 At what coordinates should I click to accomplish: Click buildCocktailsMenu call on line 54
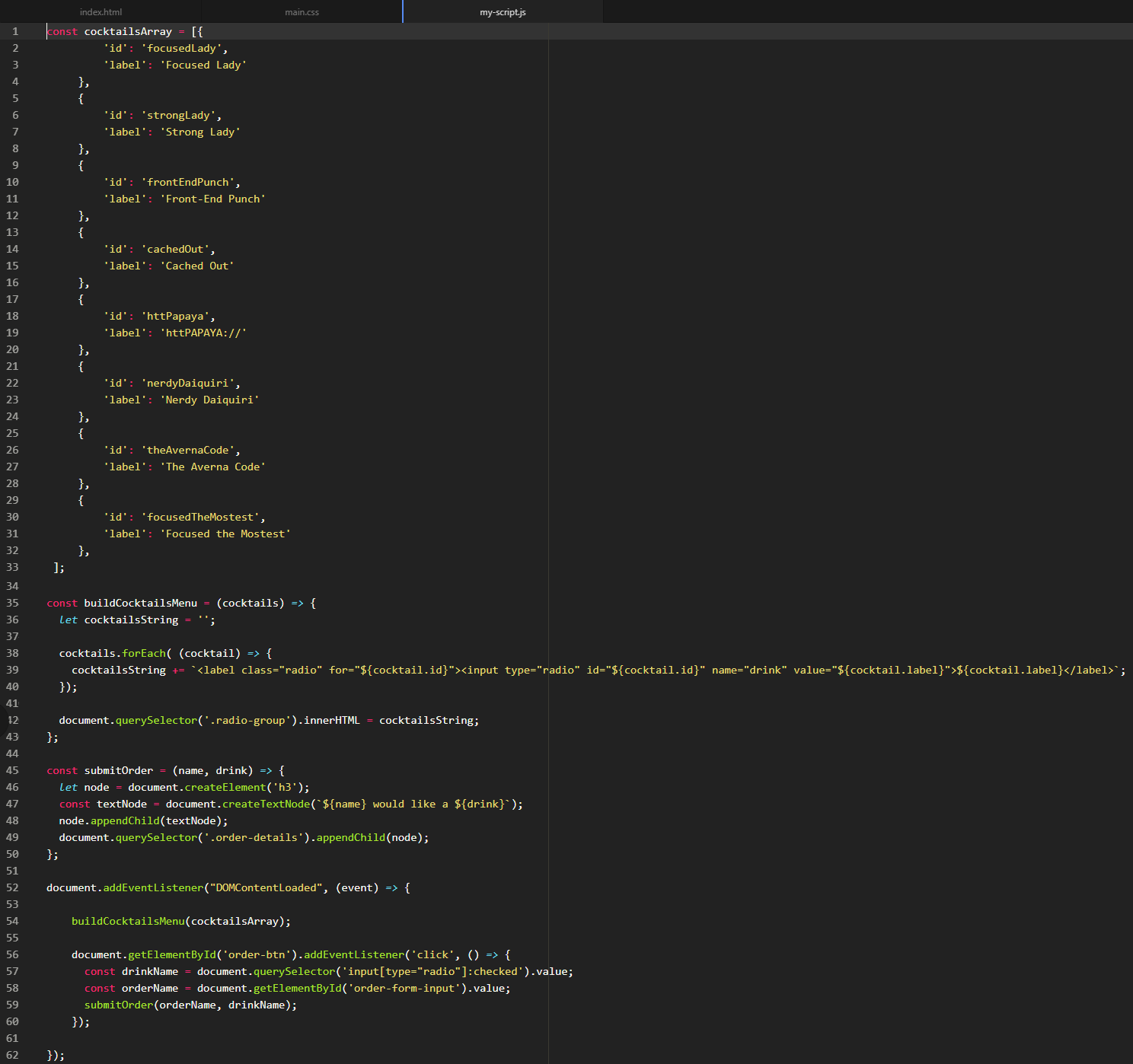pyautogui.click(x=128, y=921)
